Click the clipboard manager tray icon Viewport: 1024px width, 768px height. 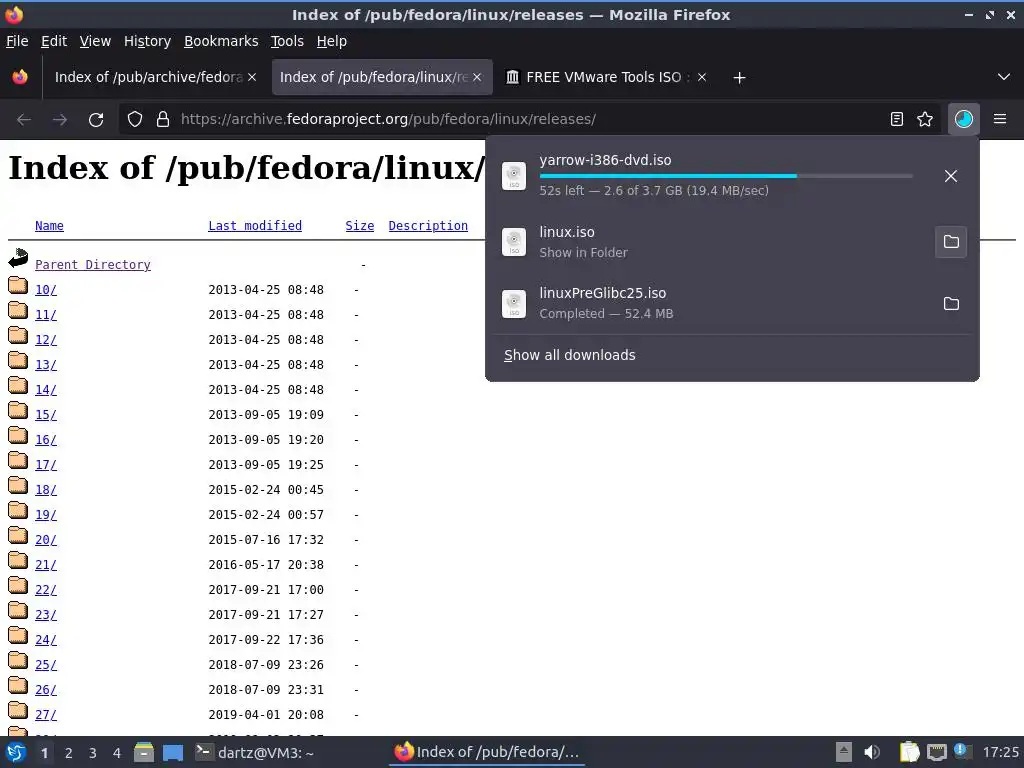(908, 752)
